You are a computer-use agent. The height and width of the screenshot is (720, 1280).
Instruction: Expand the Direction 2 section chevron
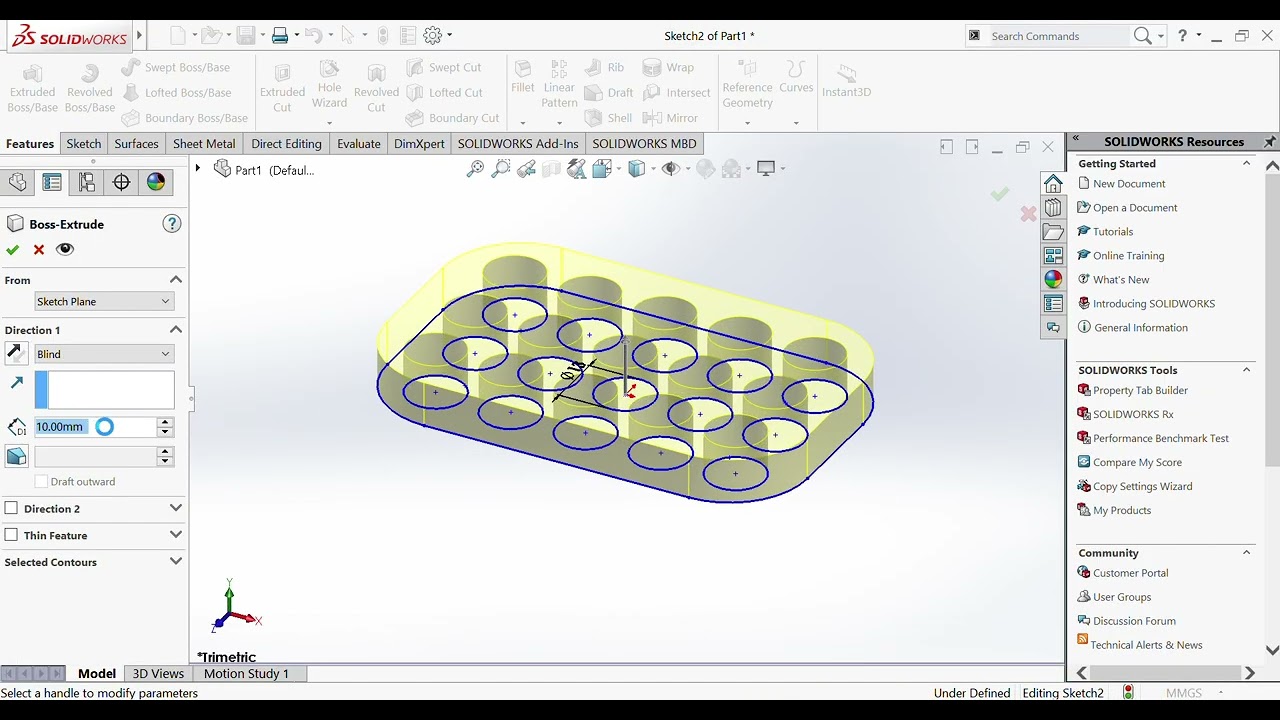coord(176,508)
